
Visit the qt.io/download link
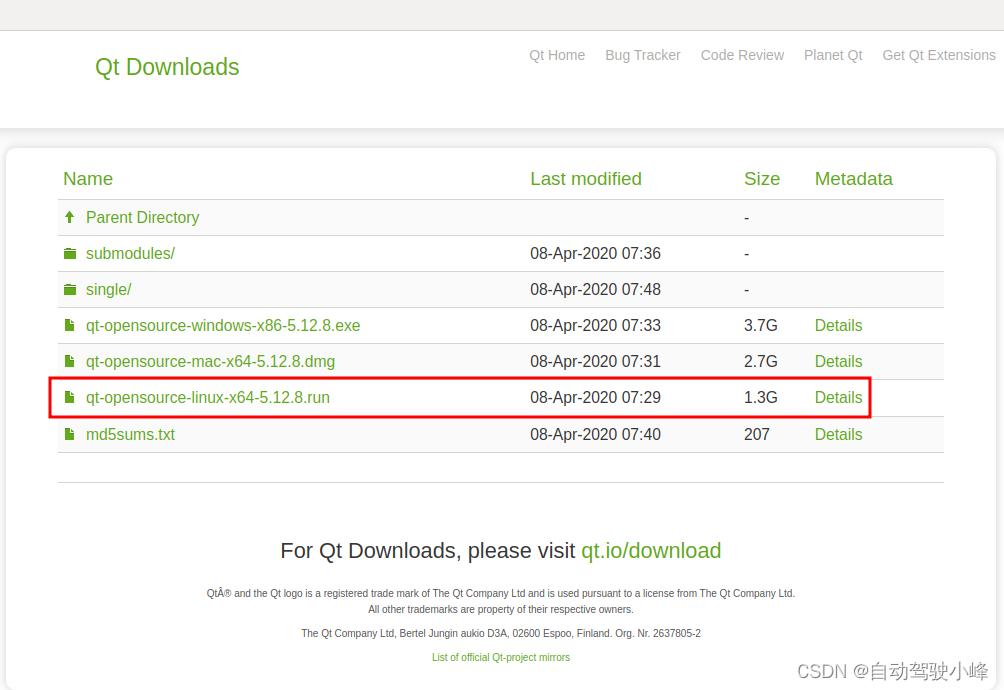(x=651, y=550)
